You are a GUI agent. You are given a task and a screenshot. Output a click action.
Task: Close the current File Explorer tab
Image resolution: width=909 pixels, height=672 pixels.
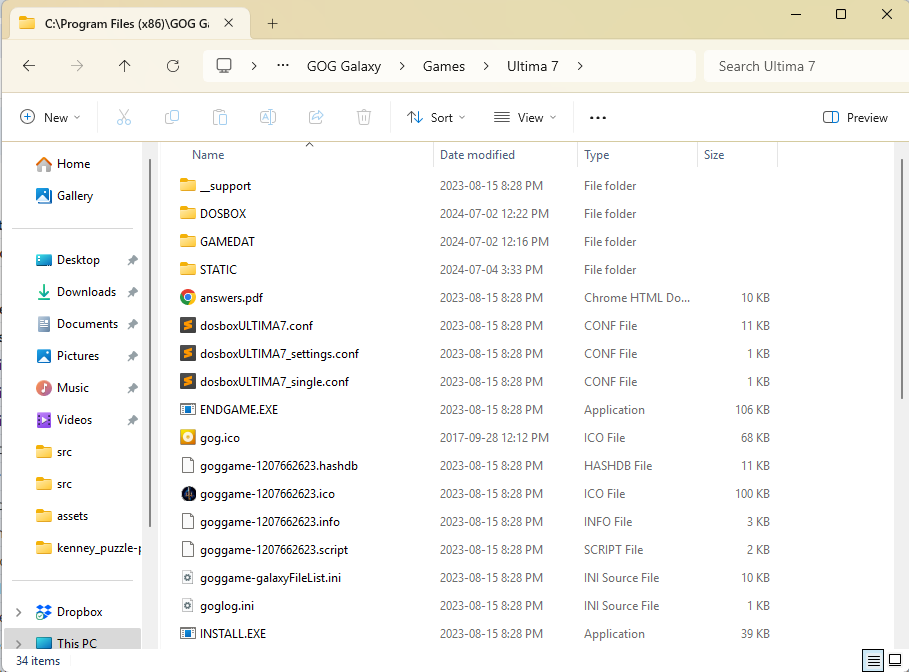point(229,23)
